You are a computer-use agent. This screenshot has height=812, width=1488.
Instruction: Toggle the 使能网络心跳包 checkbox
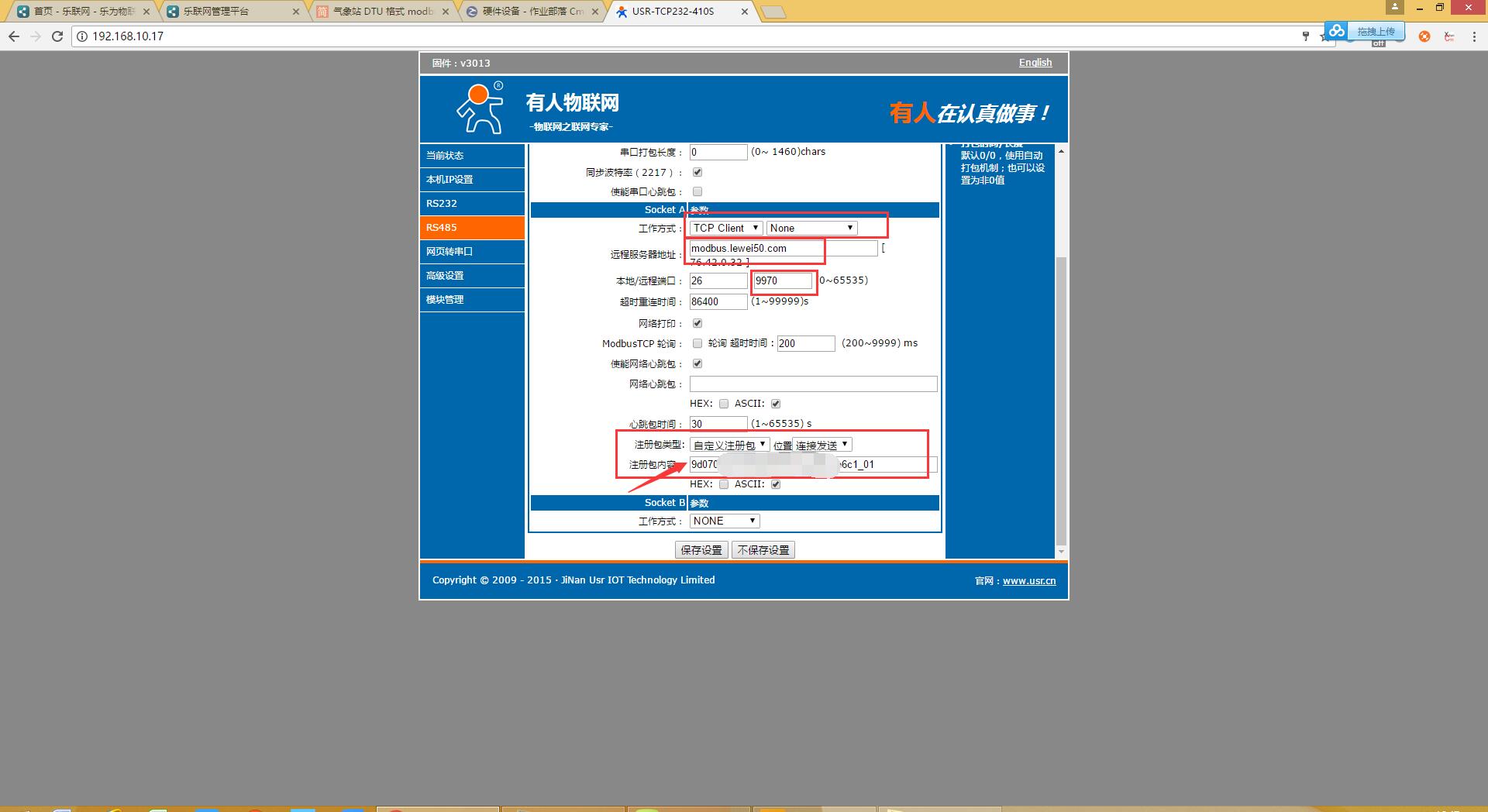tap(697, 363)
